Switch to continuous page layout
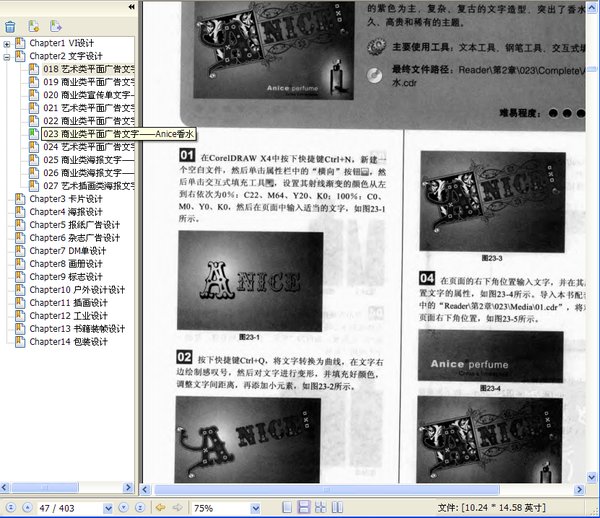 point(304,507)
